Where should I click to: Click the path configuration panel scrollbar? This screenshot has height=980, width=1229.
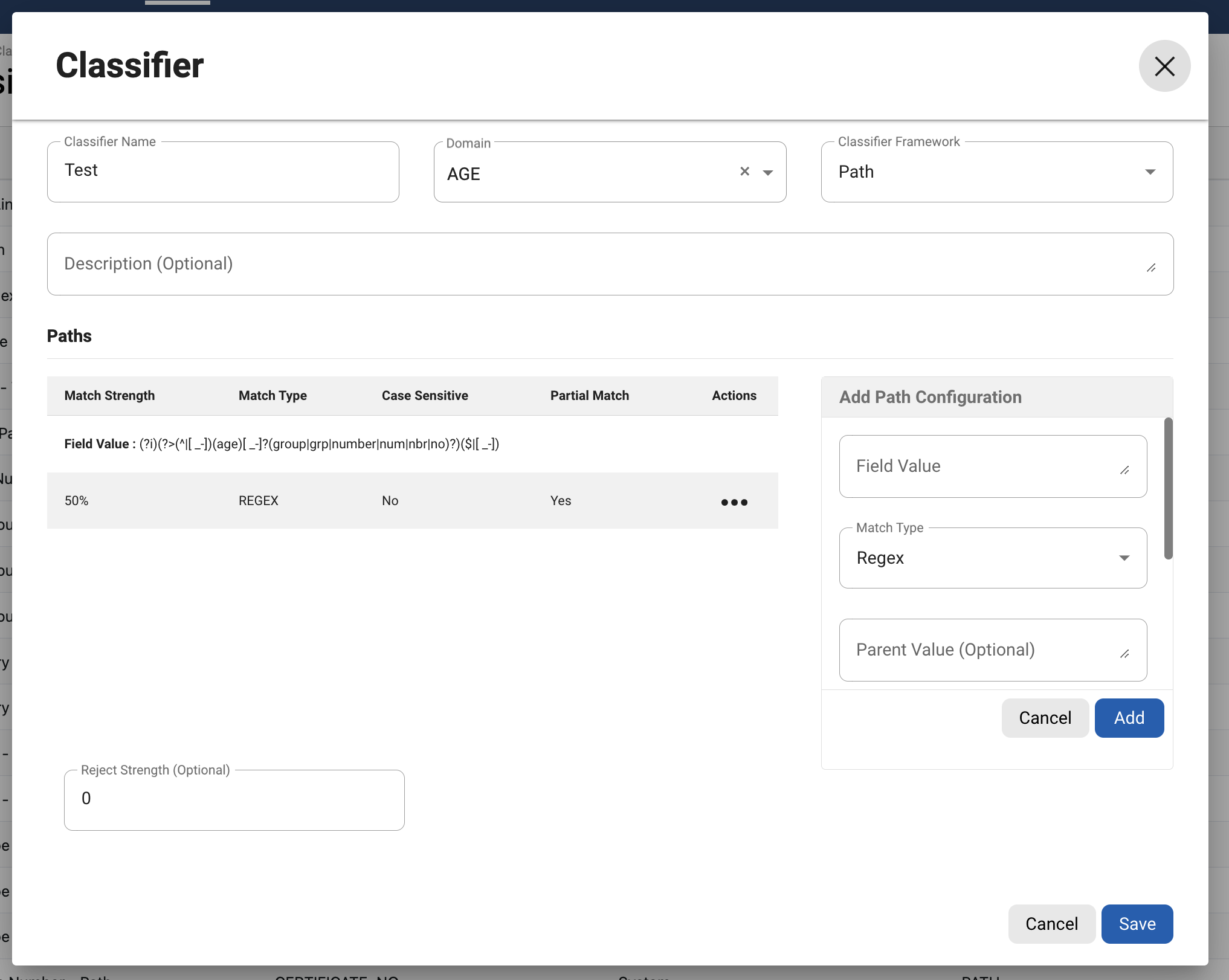coord(1168,488)
